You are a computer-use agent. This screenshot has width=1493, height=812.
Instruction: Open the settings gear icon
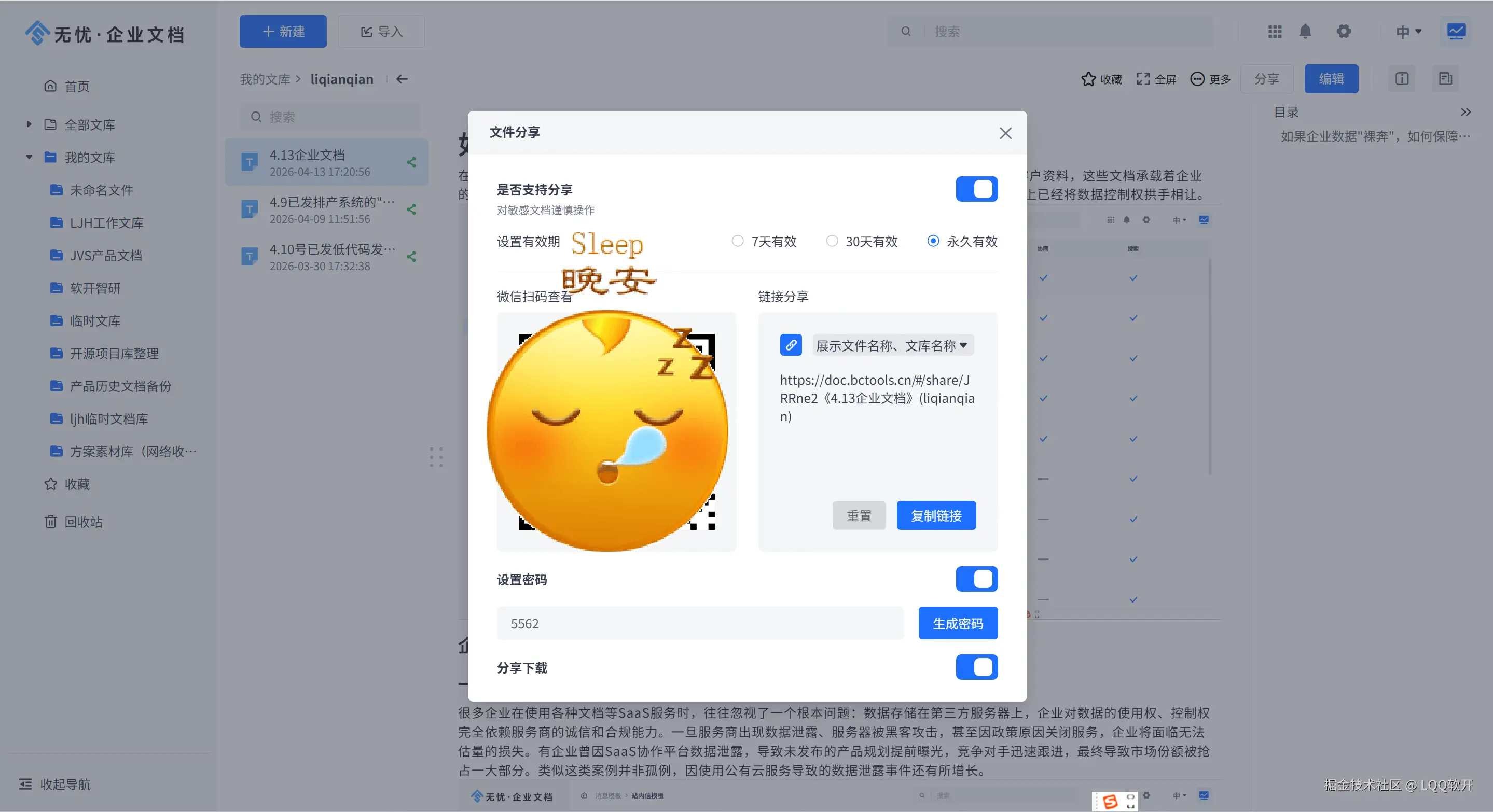(x=1344, y=31)
